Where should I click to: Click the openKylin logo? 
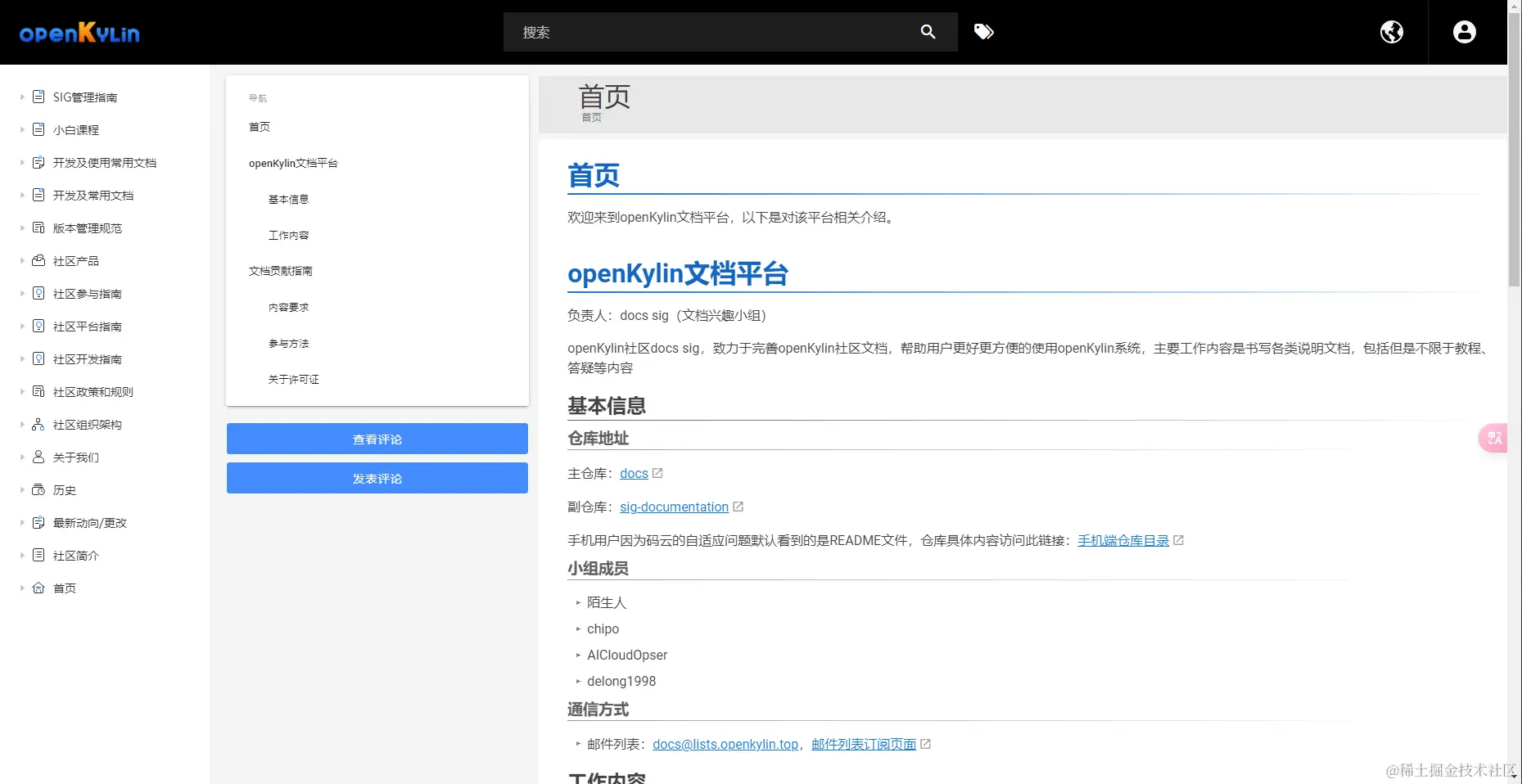79,33
